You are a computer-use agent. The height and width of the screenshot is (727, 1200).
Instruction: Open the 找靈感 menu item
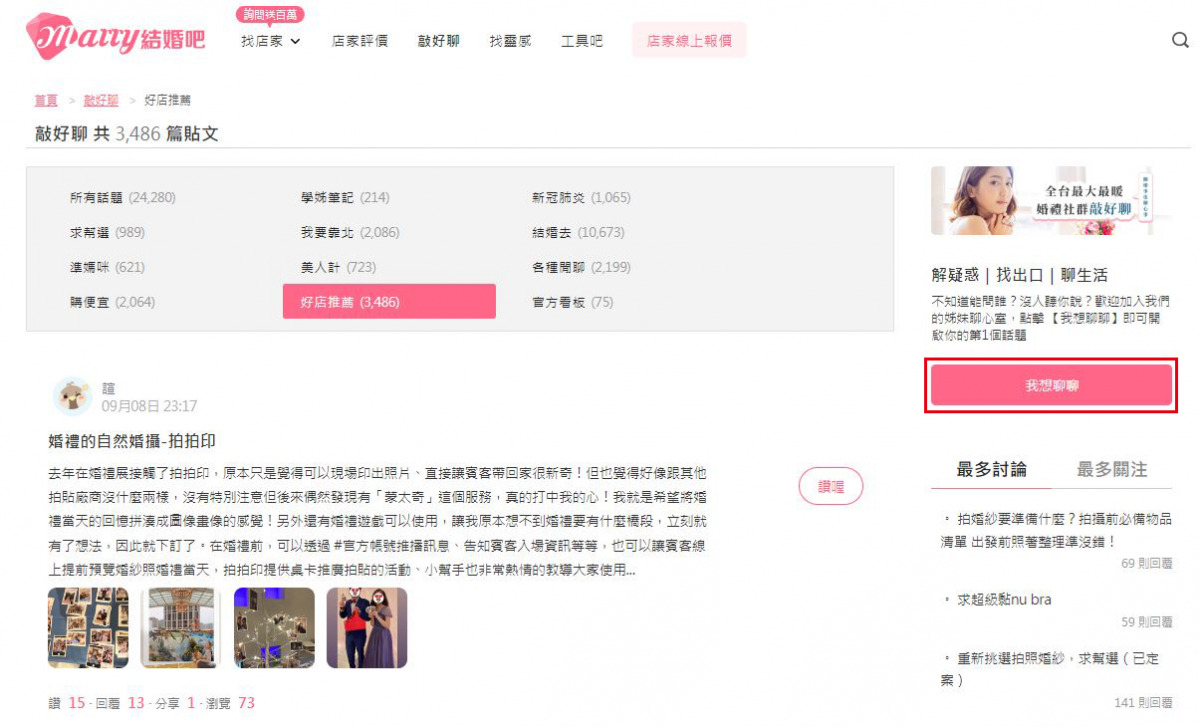click(x=510, y=41)
